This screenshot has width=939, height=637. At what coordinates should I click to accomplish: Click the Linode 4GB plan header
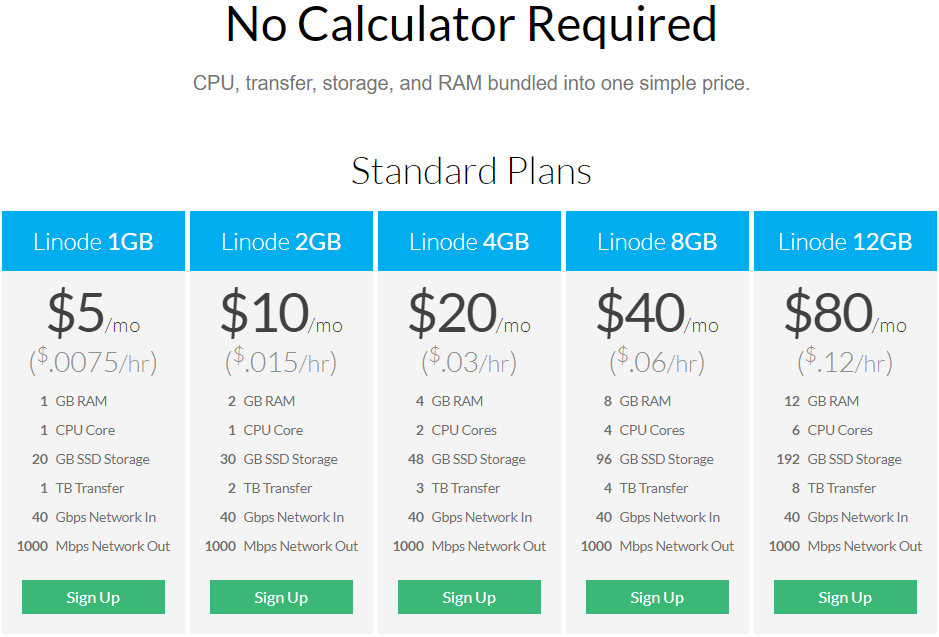click(x=469, y=241)
